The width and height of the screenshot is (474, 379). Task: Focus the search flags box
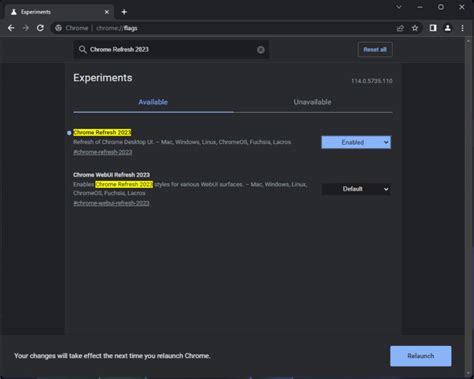(x=171, y=50)
